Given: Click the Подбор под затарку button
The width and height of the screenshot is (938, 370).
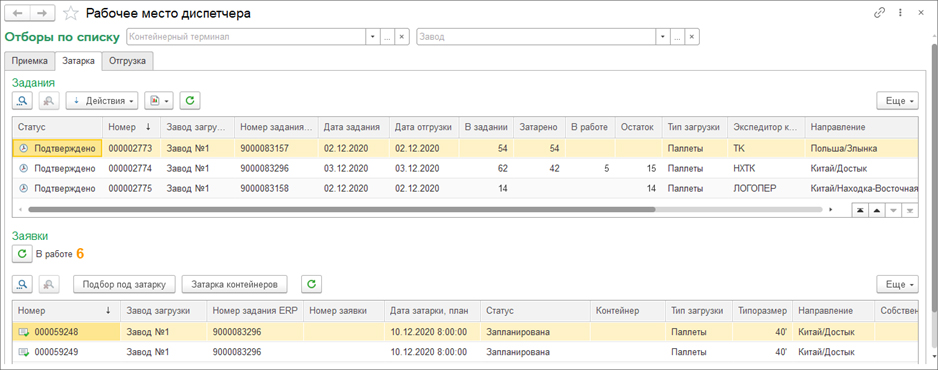Looking at the screenshot, I should coord(124,284).
